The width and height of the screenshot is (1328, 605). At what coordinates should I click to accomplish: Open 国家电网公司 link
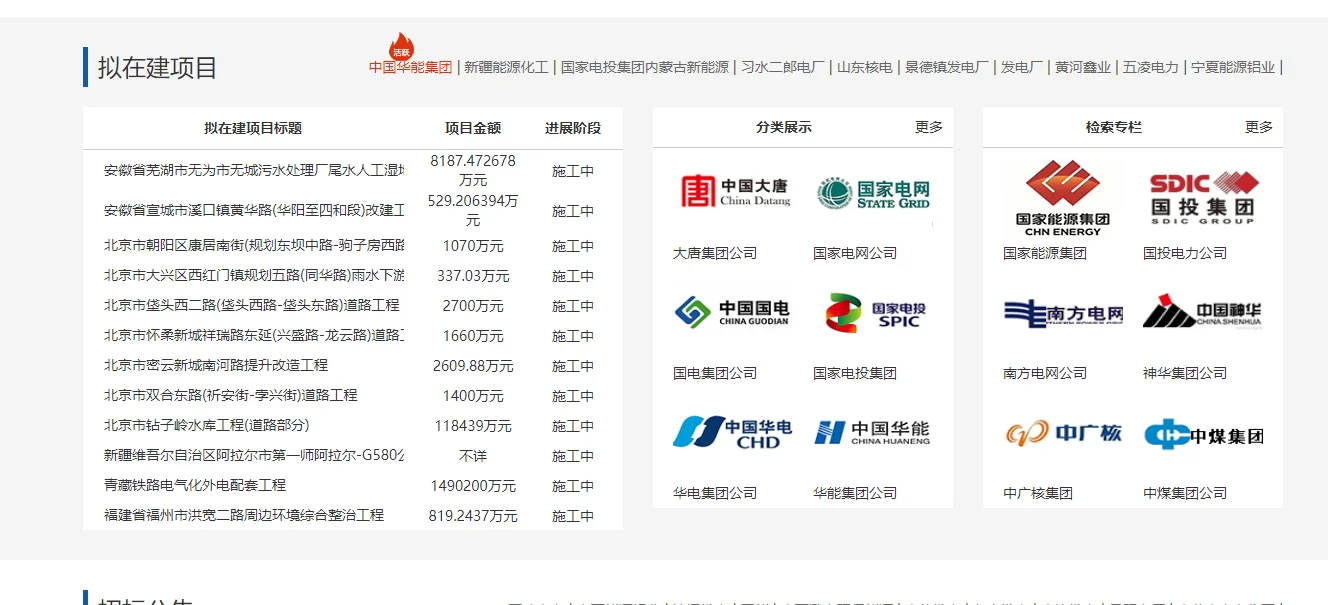[x=855, y=253]
